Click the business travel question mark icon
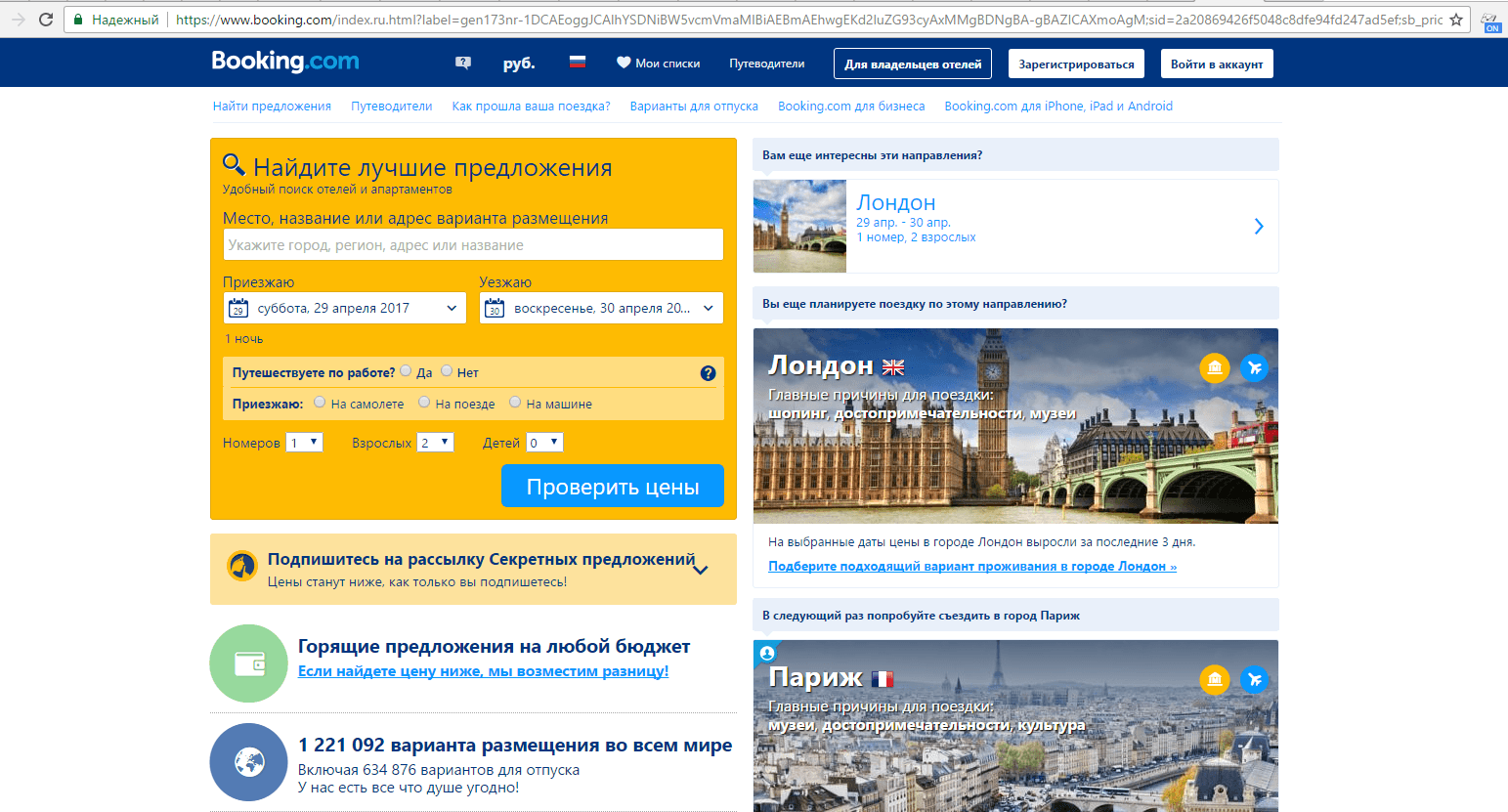Image resolution: width=1508 pixels, height=812 pixels. [709, 373]
